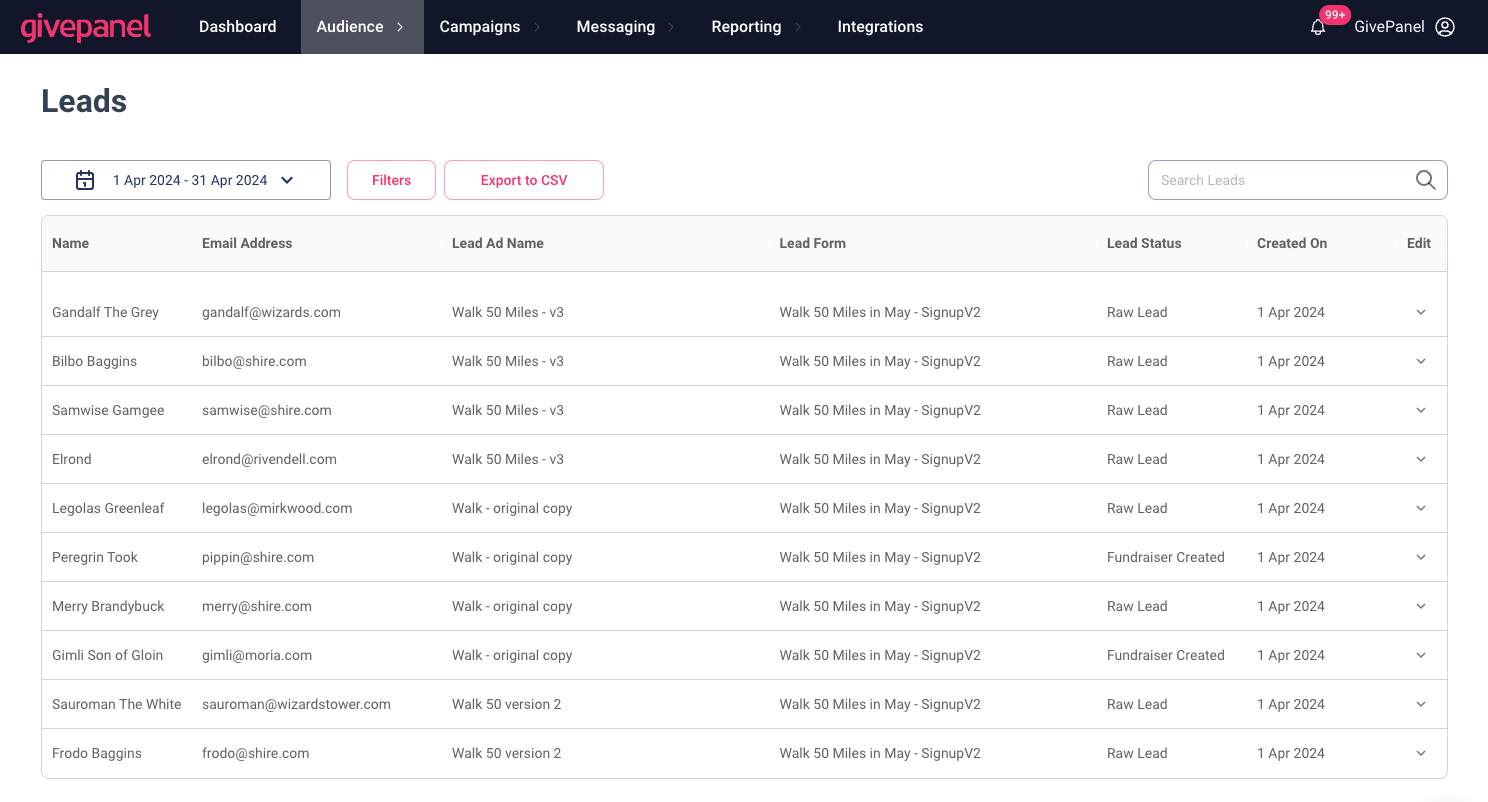The height and width of the screenshot is (802, 1488).
Task: Click Frodo's Raw Lead status
Action: (x=1137, y=753)
